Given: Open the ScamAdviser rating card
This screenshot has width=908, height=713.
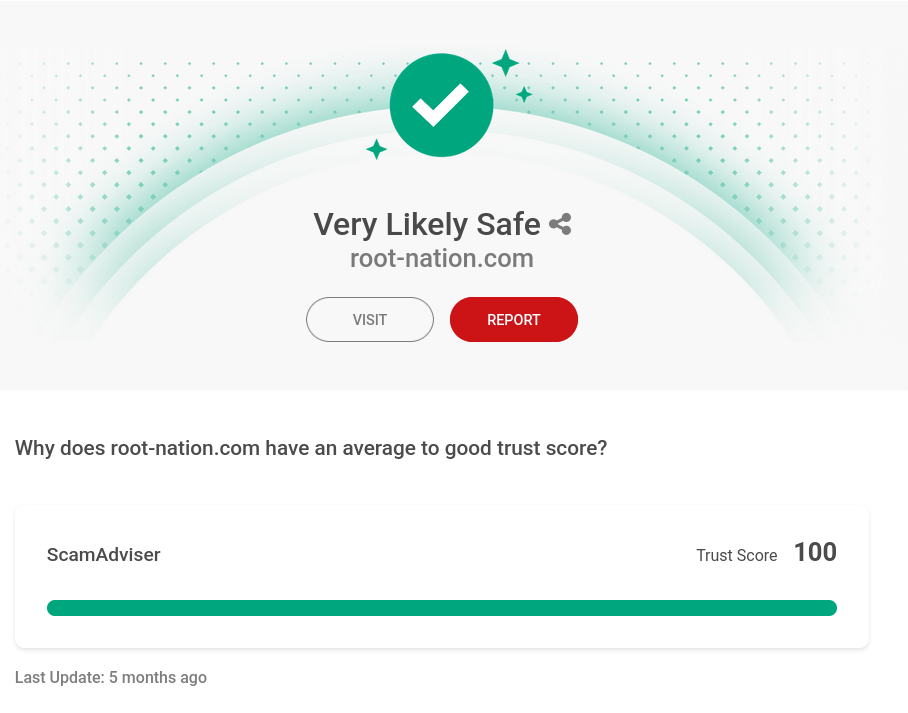Looking at the screenshot, I should pos(441,575).
